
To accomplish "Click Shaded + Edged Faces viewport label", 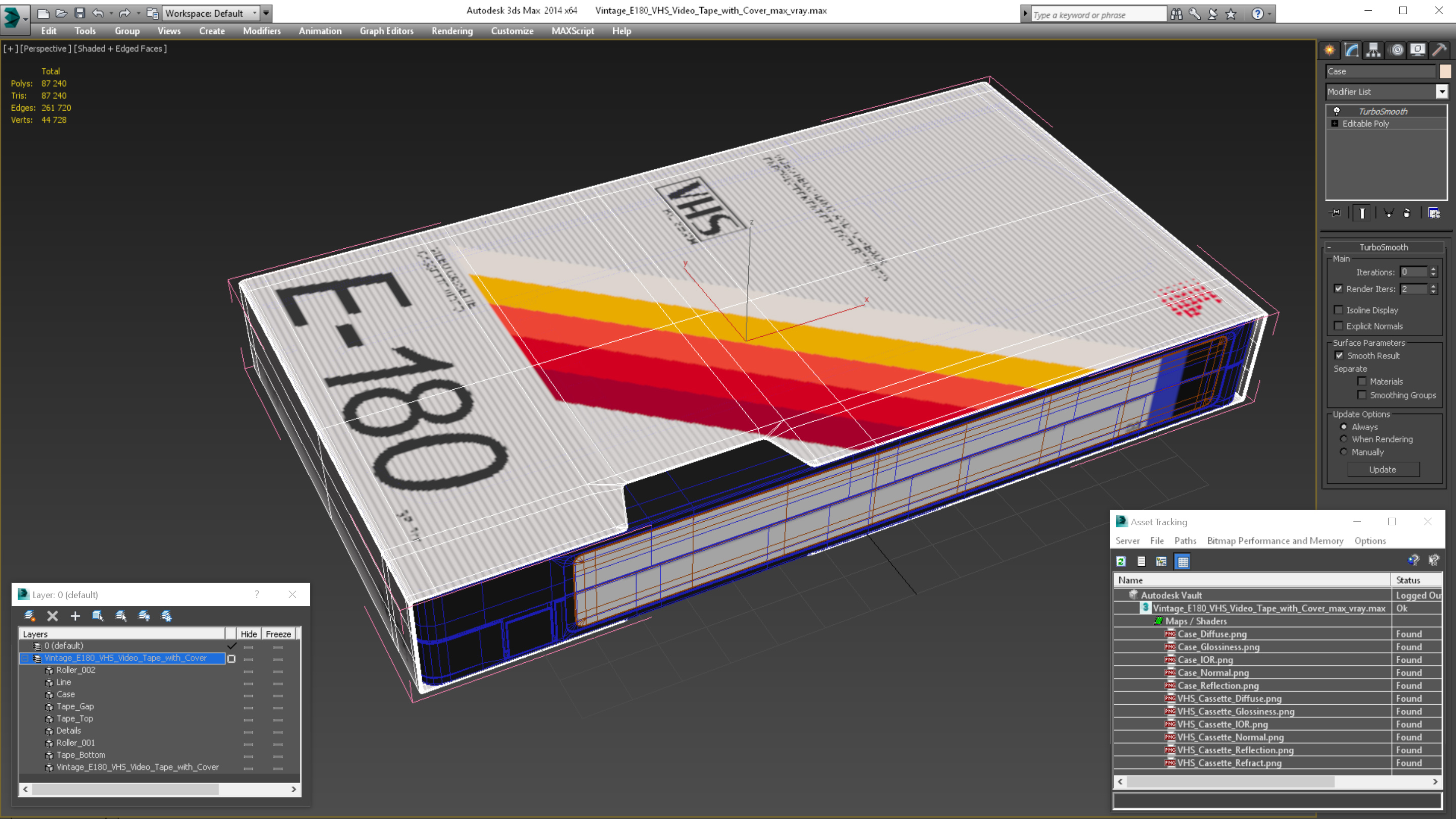I will (120, 49).
